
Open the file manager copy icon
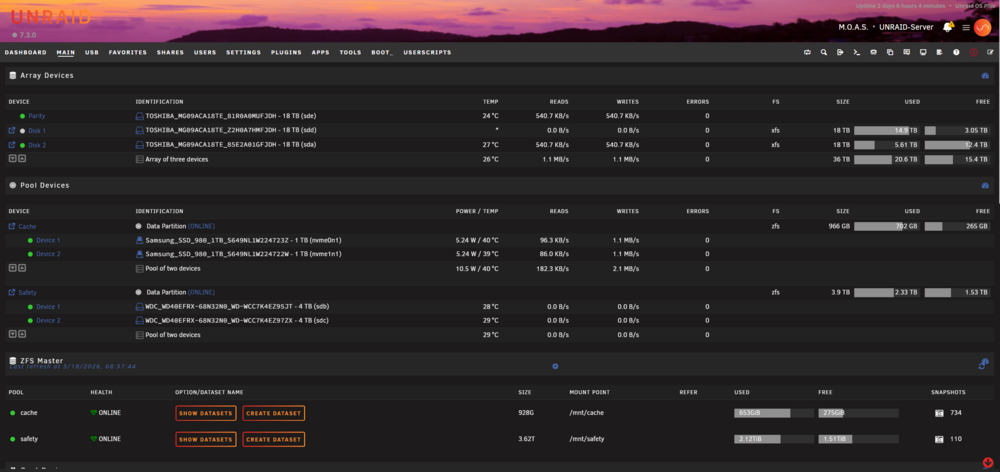(890, 52)
